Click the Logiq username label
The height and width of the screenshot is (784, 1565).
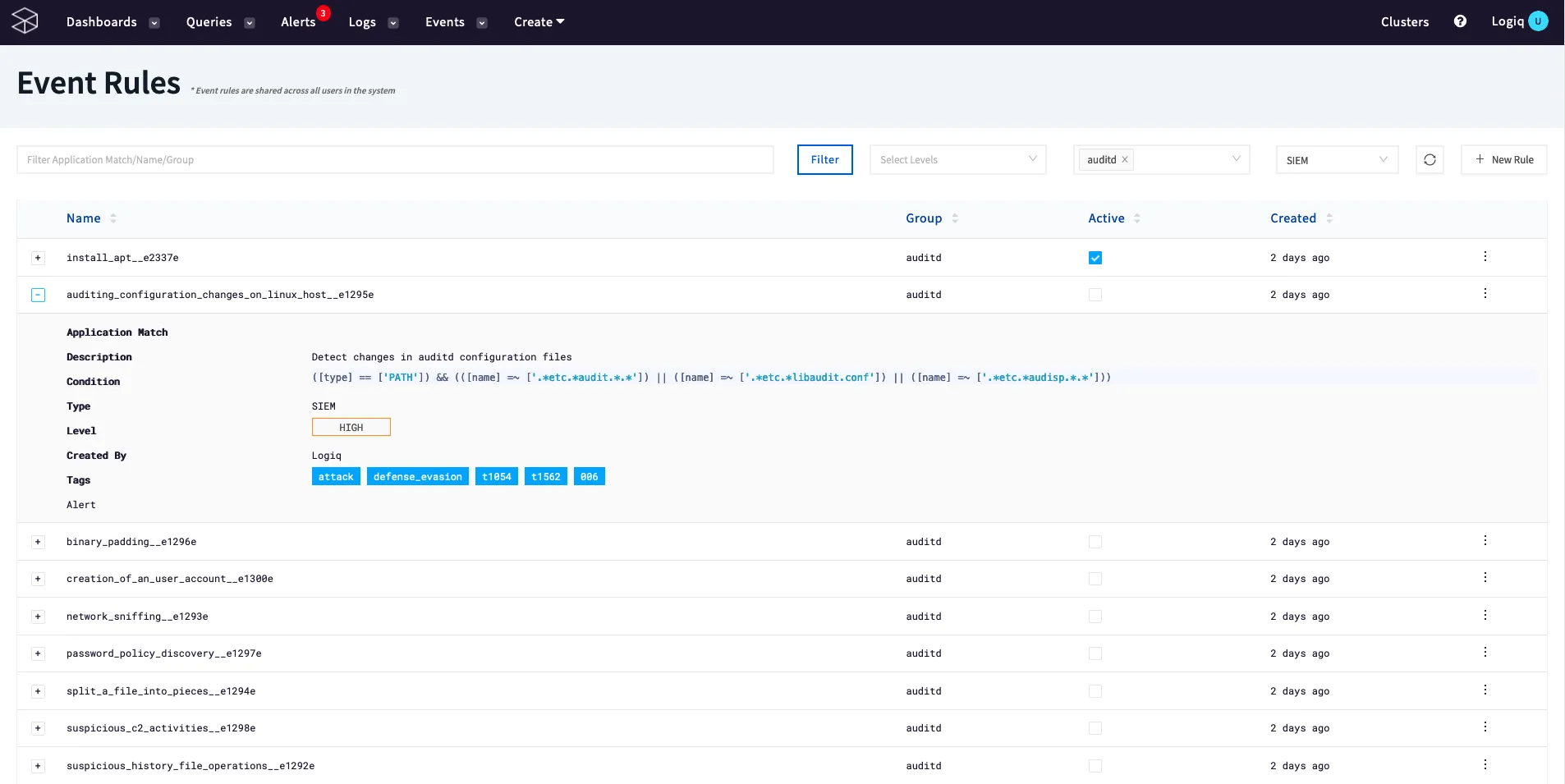pos(1507,22)
